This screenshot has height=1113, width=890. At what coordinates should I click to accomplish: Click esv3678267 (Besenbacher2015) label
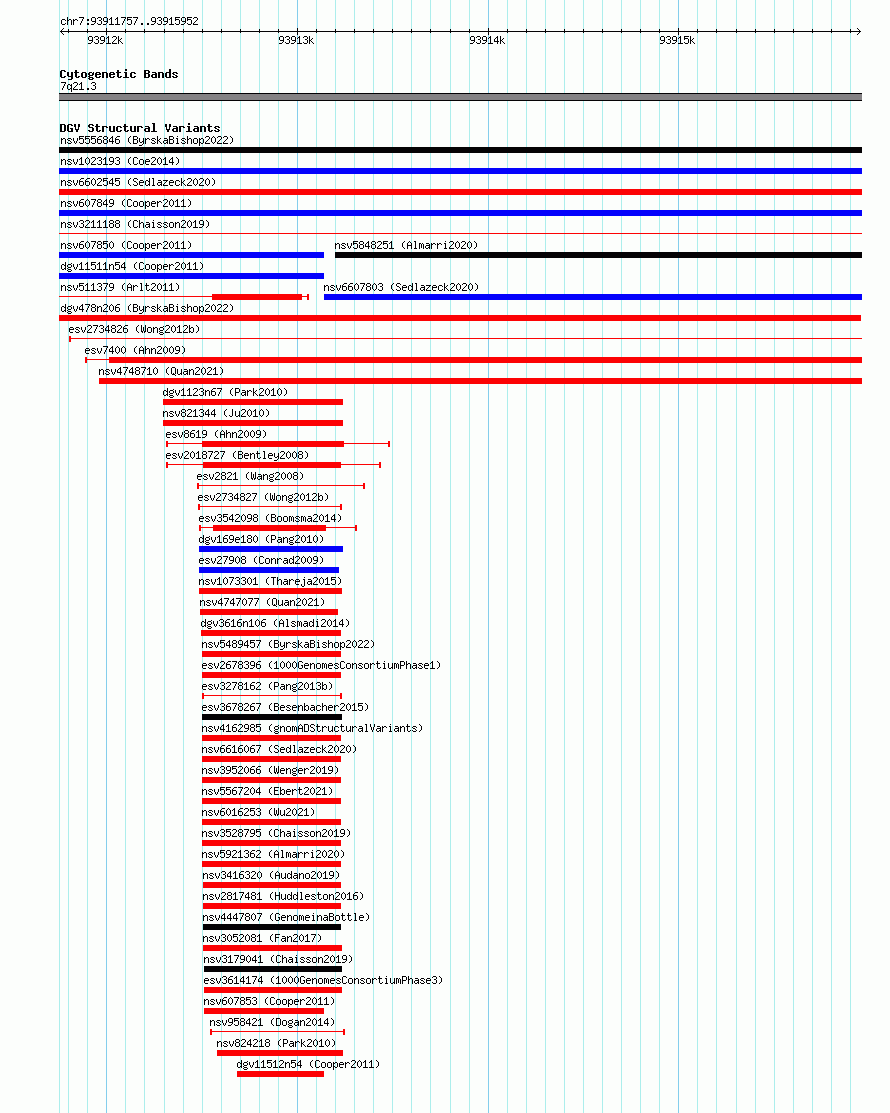285,707
